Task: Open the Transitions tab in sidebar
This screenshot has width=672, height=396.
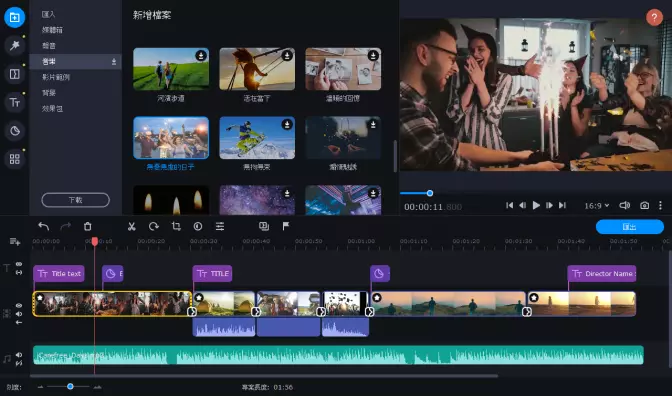Action: (x=15, y=74)
